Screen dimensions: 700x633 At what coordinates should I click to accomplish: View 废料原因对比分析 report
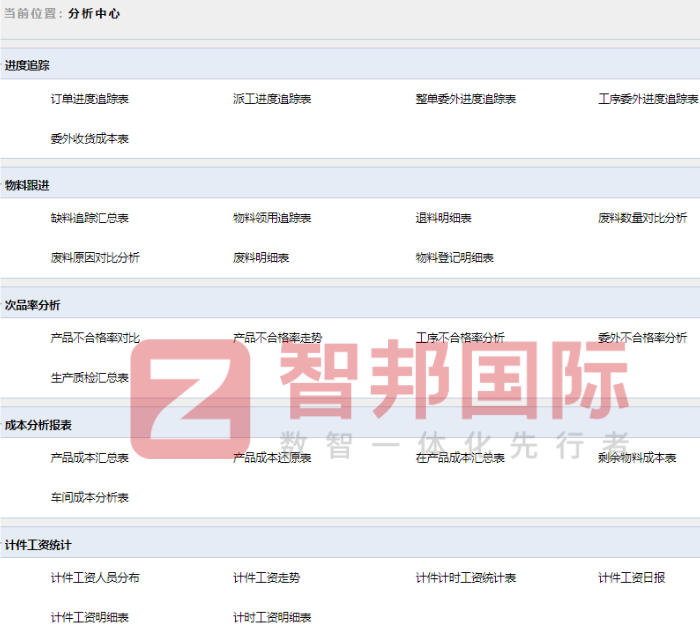[95, 258]
